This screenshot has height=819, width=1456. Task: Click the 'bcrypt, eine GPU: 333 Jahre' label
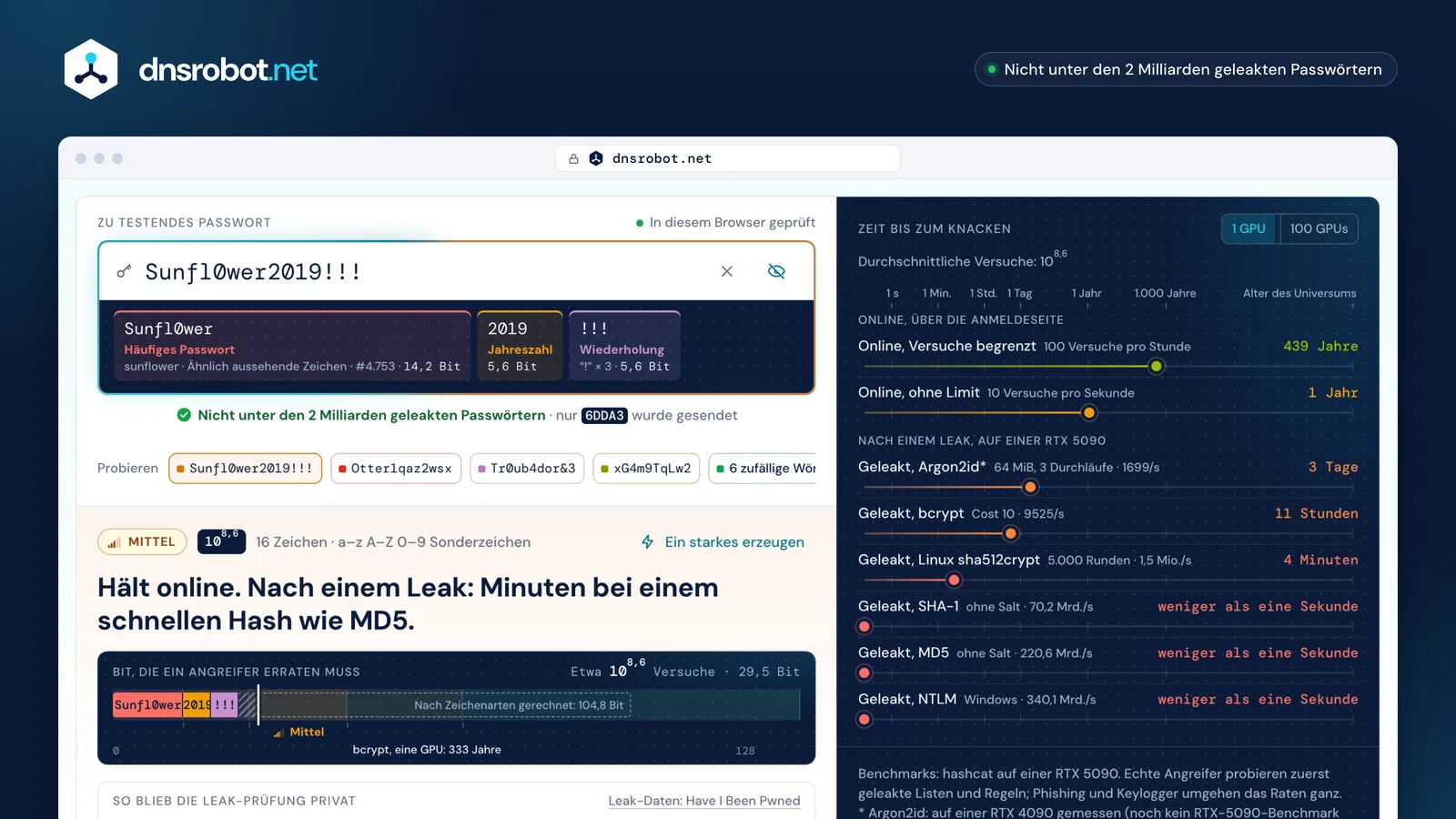(427, 750)
